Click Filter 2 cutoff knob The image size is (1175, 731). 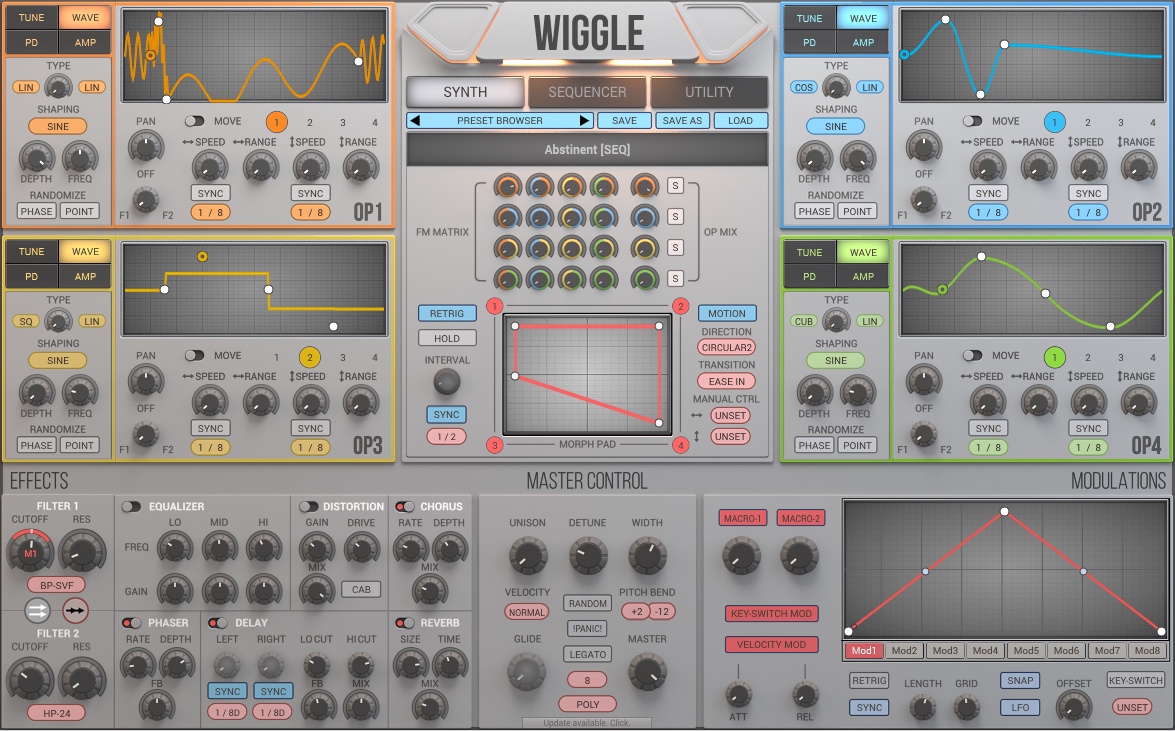(30, 679)
